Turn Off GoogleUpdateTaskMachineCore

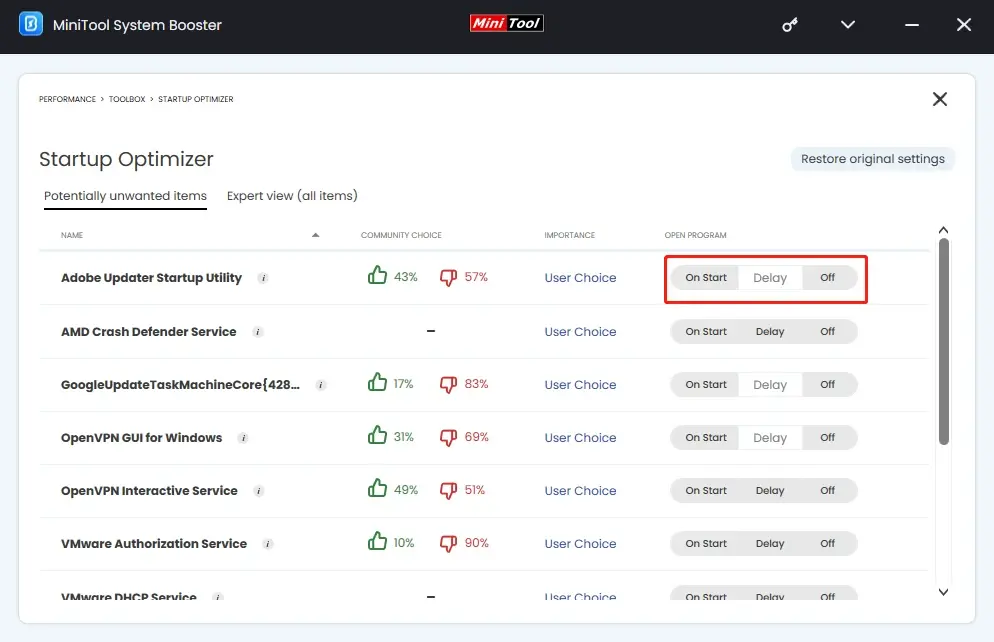[x=828, y=385]
